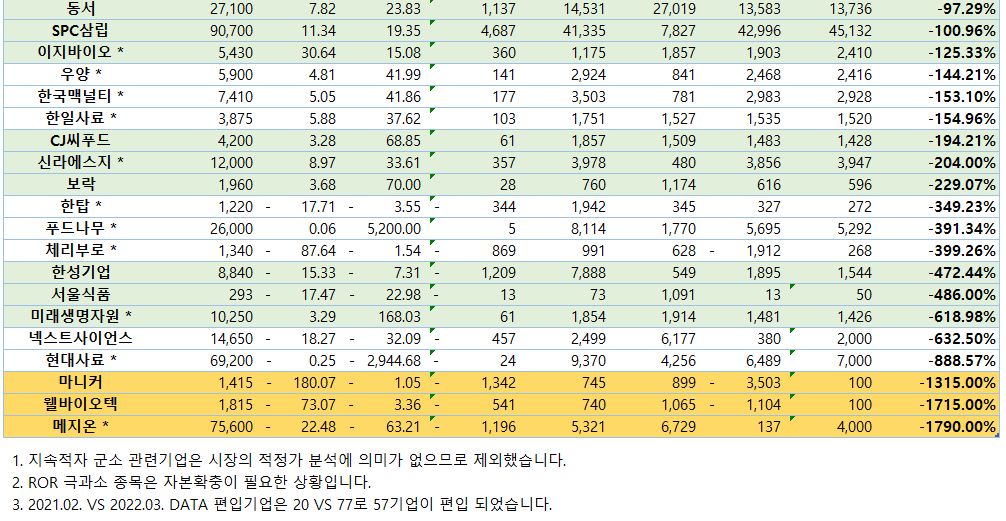Select the 현대사료 * cell

(81, 359)
